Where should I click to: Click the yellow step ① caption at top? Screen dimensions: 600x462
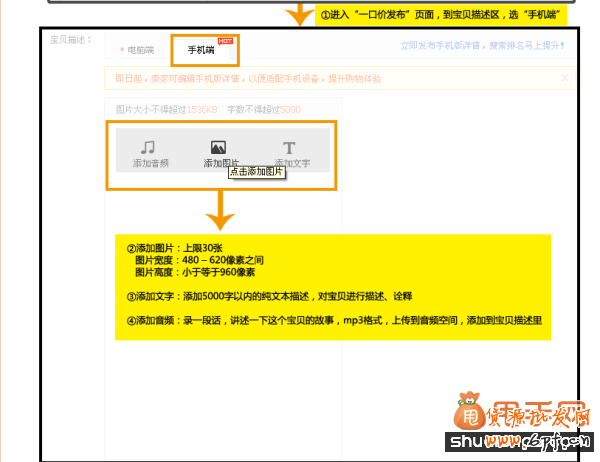tap(442, 15)
